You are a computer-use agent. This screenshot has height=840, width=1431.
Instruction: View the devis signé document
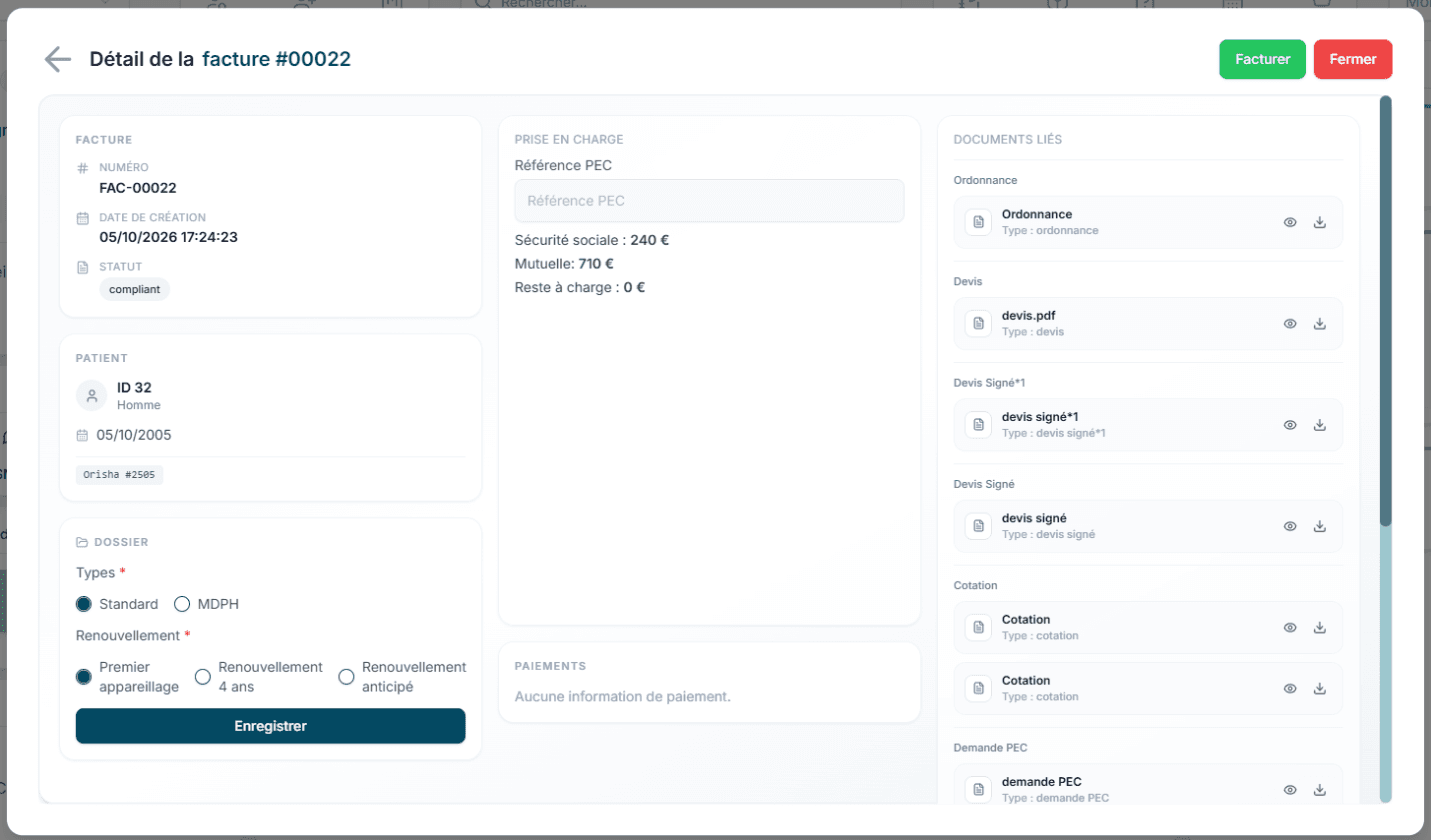point(1290,526)
